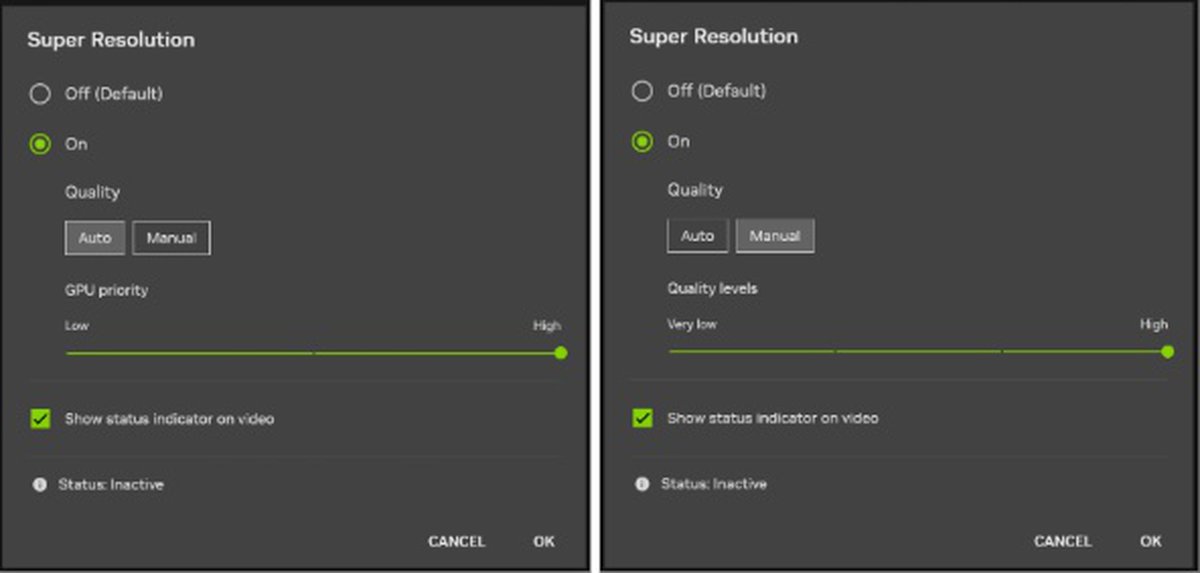Switch to Auto quality in Quality levels dialog

(x=697, y=236)
